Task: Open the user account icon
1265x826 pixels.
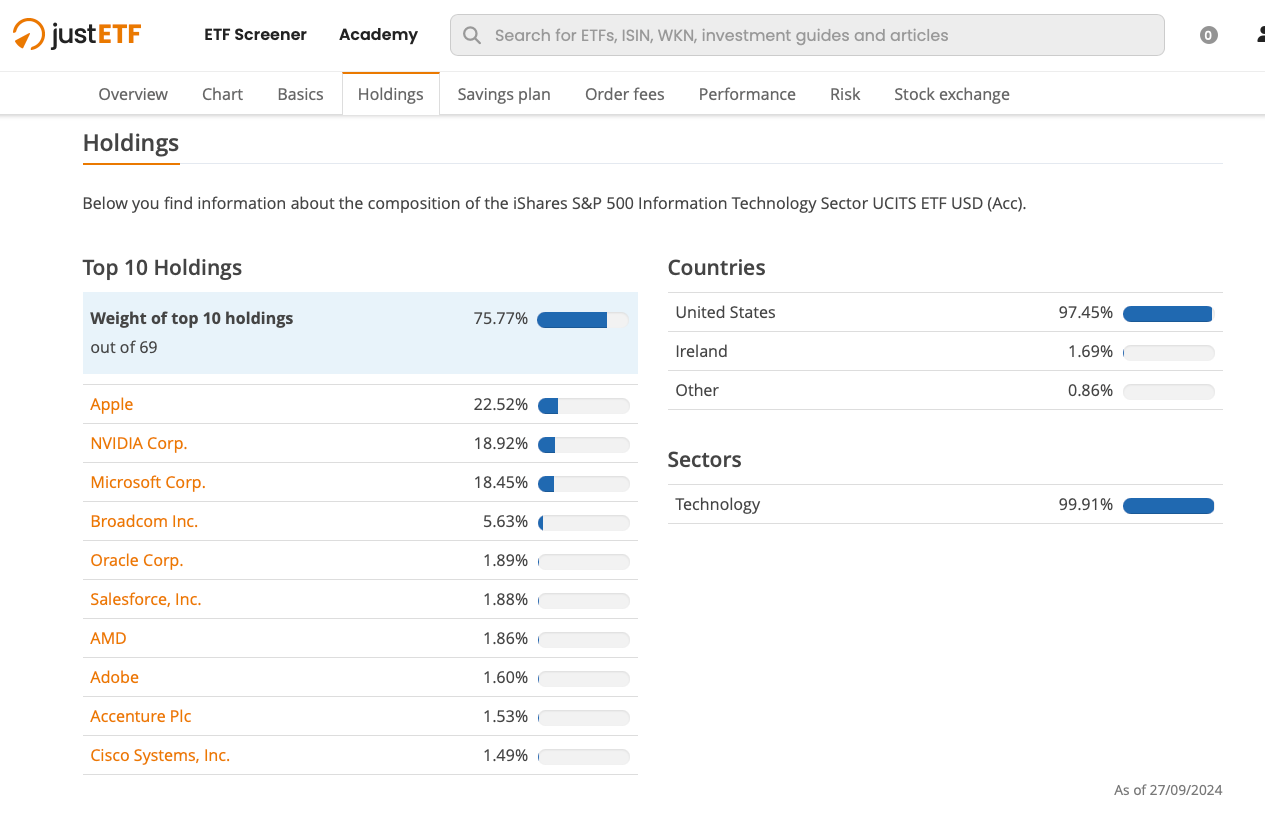Action: click(1260, 35)
